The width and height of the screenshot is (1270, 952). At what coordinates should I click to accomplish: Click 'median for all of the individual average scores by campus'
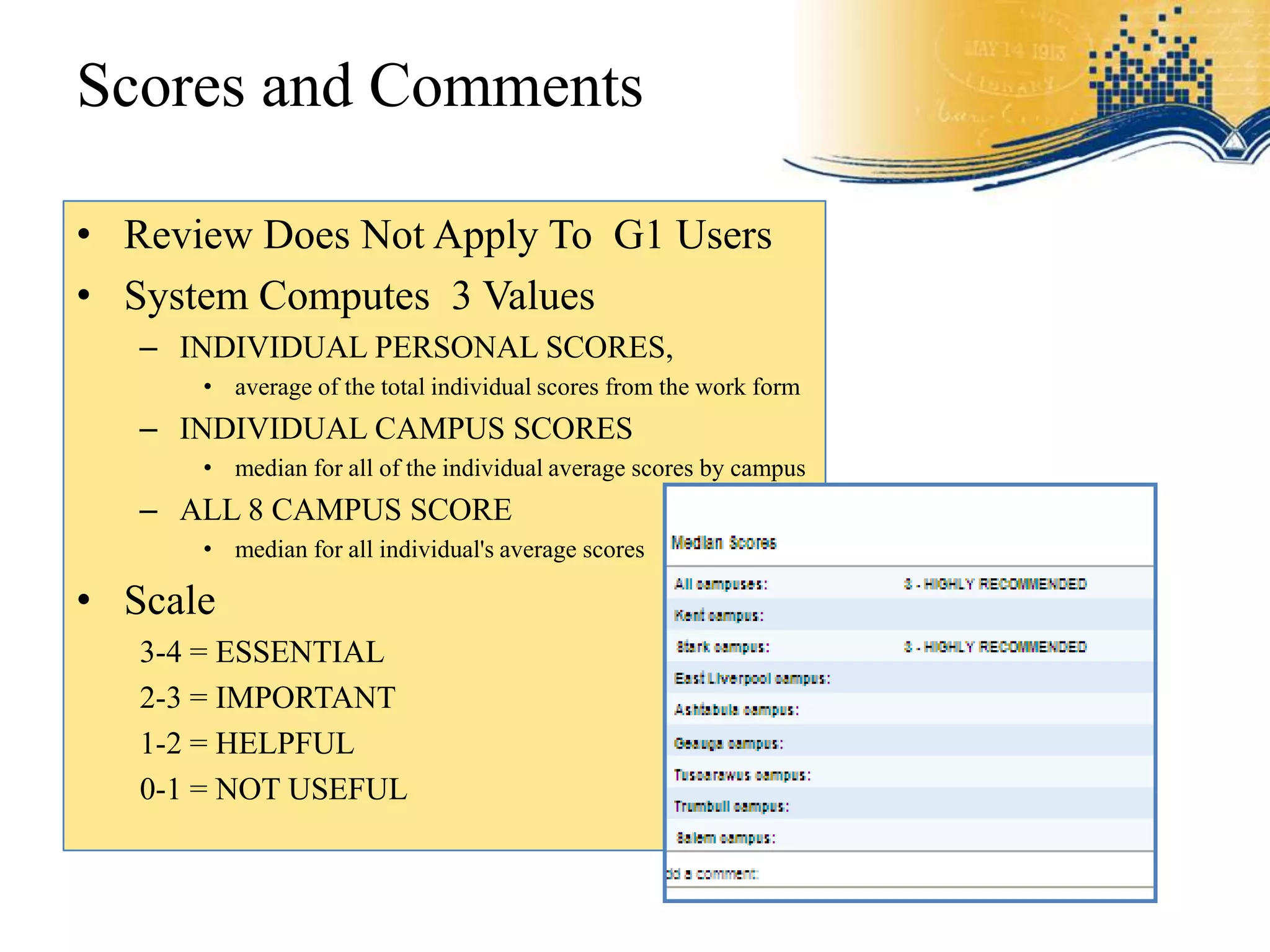520,469
